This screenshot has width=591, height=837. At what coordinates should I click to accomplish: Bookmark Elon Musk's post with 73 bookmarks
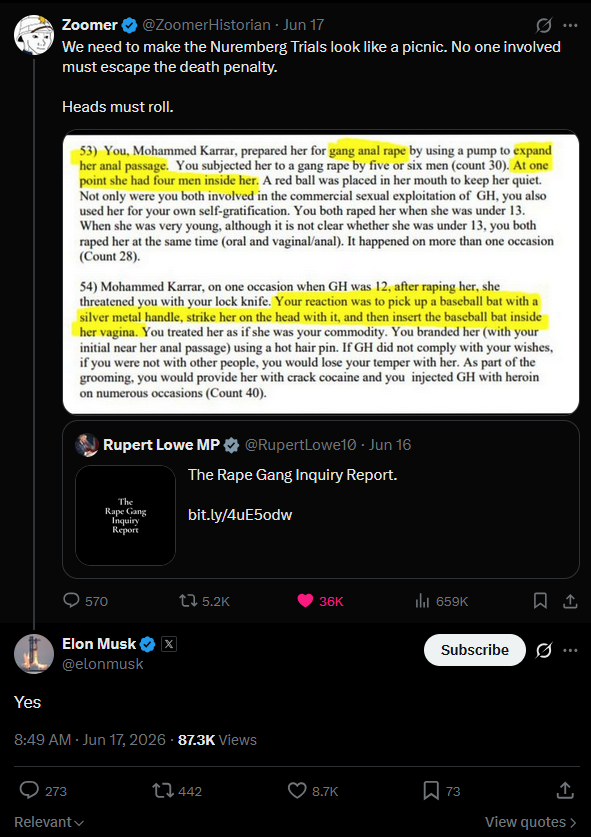point(442,791)
